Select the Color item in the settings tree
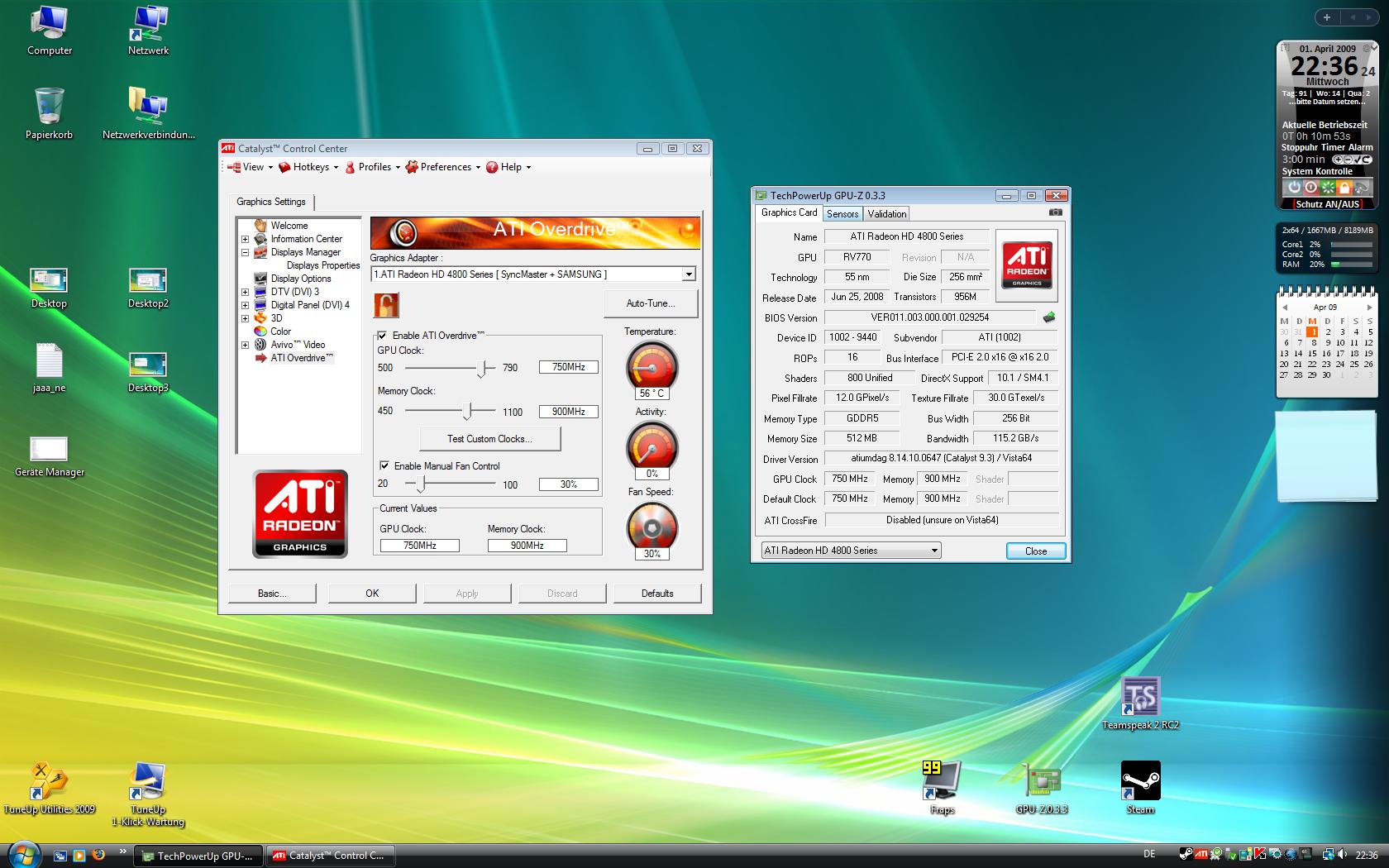1389x868 pixels. click(281, 331)
